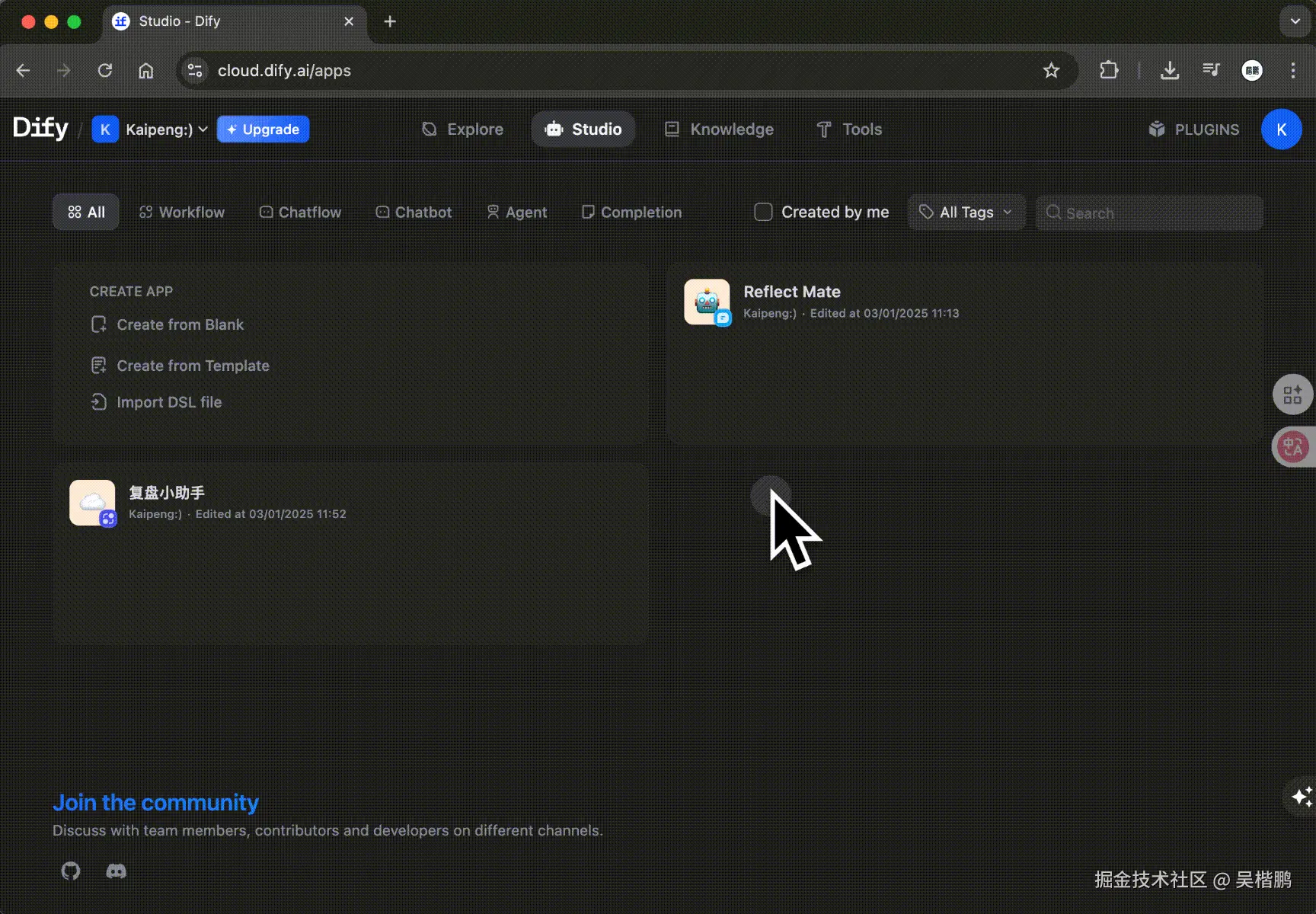The height and width of the screenshot is (914, 1316).
Task: Click the Reflect Mate robot icon
Action: coord(707,302)
